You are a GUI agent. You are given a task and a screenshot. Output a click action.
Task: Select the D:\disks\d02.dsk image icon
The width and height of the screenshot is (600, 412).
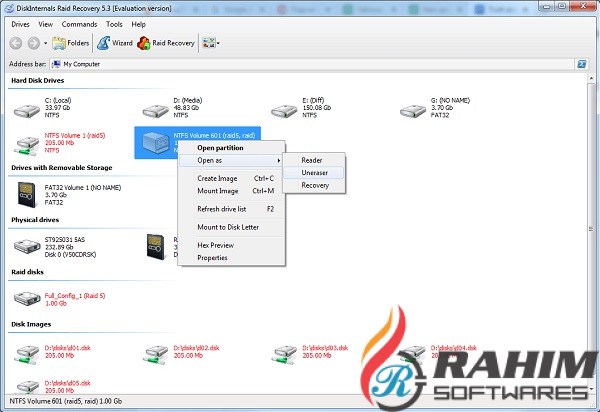pyautogui.click(x=155, y=354)
